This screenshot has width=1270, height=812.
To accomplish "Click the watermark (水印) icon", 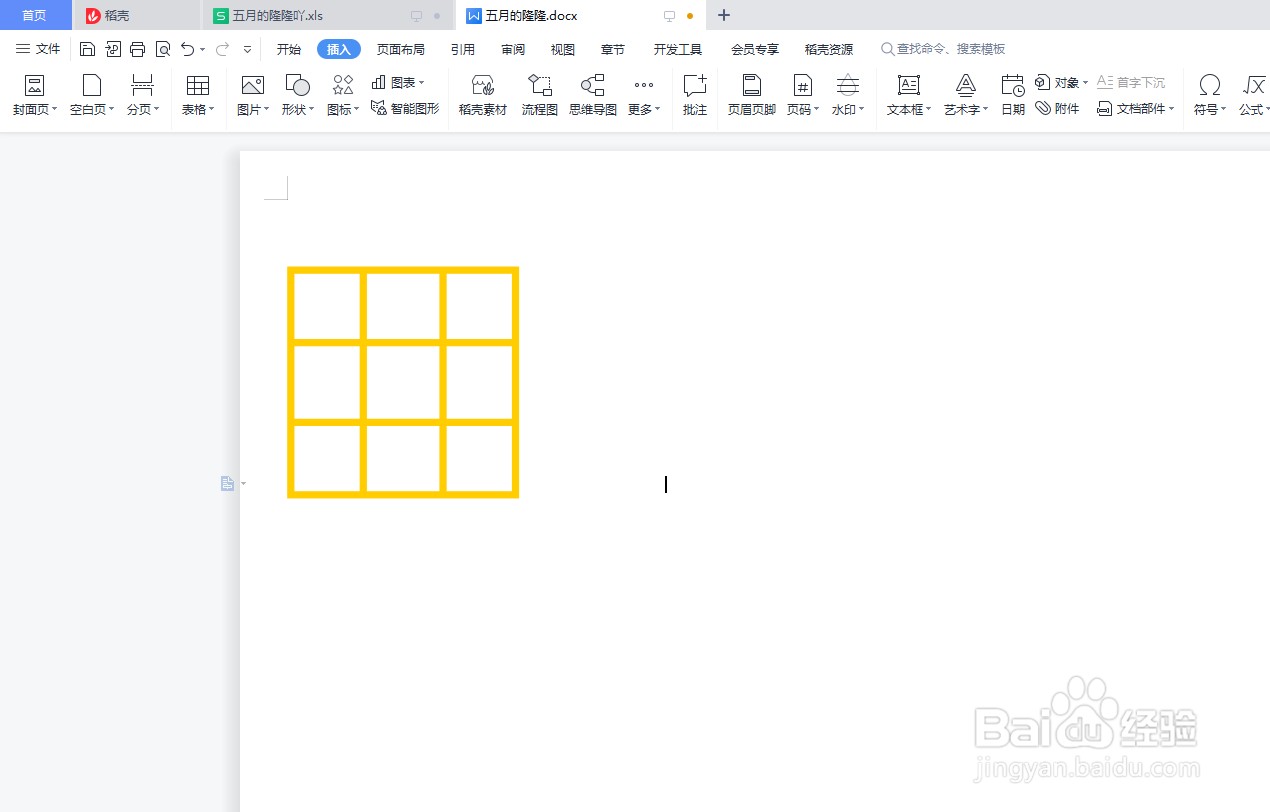I will click(847, 85).
